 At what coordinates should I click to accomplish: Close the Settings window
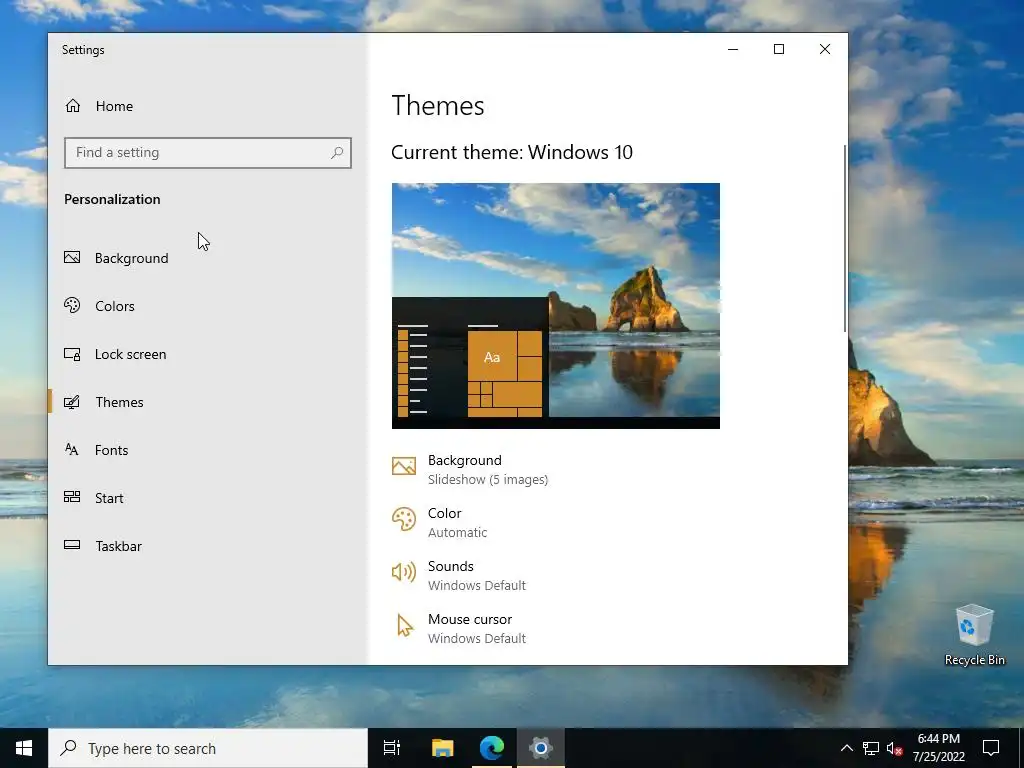[x=825, y=49]
